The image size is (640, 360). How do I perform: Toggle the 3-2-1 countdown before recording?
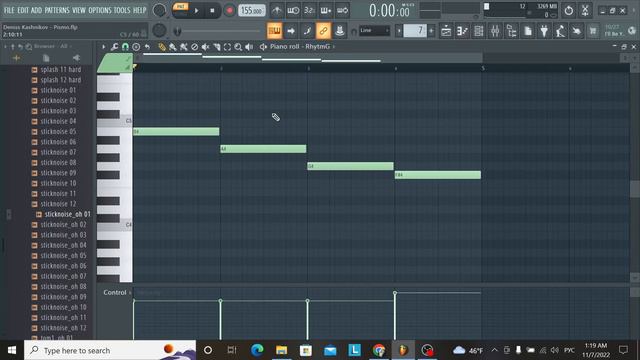pos(309,10)
